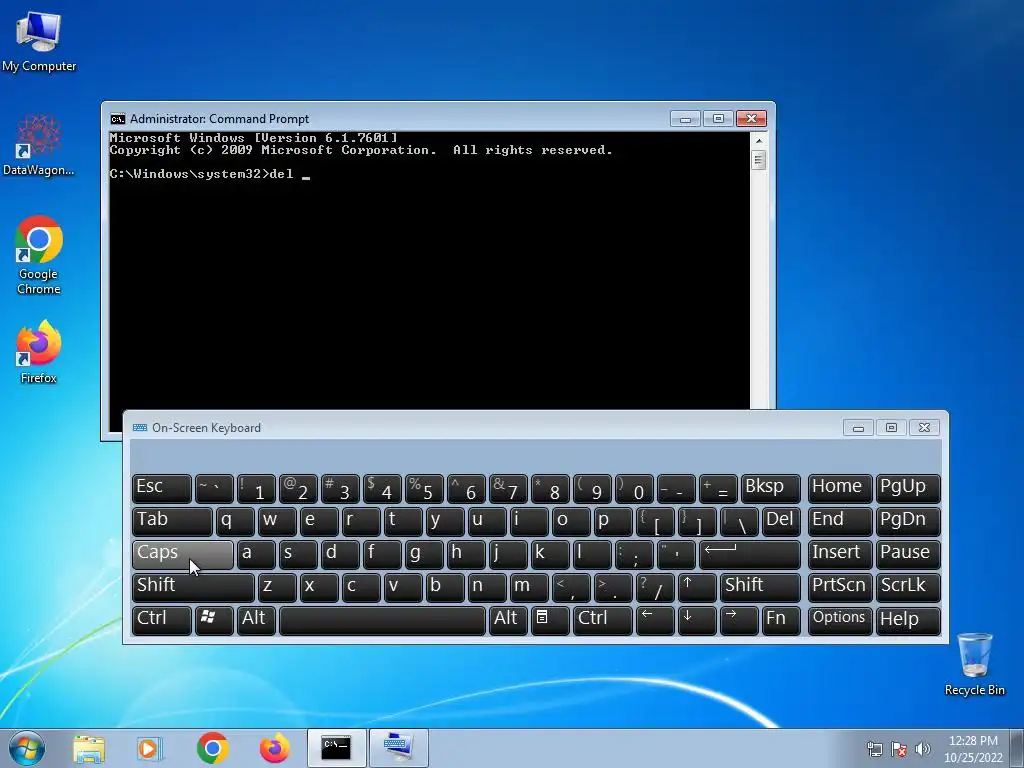This screenshot has width=1024, height=768.
Task: Tap the PgUp key
Action: 908,488
